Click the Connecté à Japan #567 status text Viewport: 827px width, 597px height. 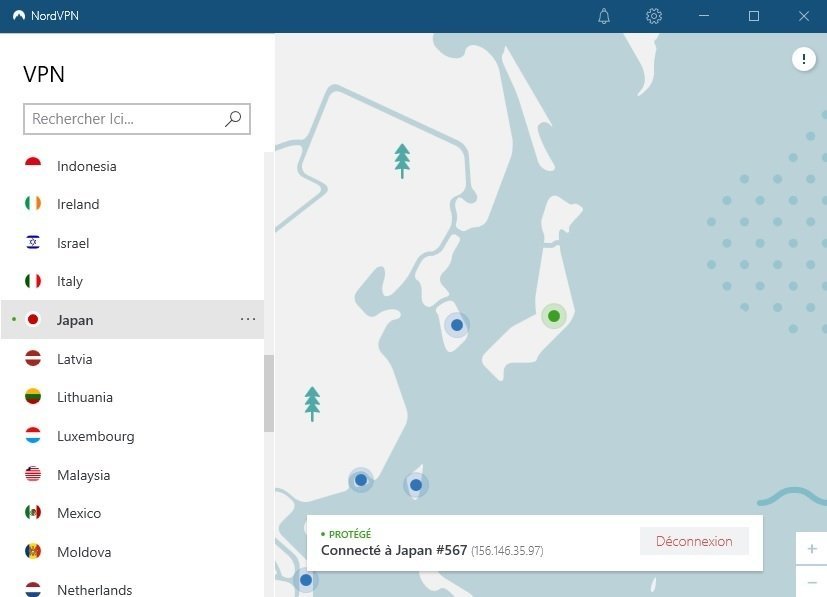click(394, 550)
